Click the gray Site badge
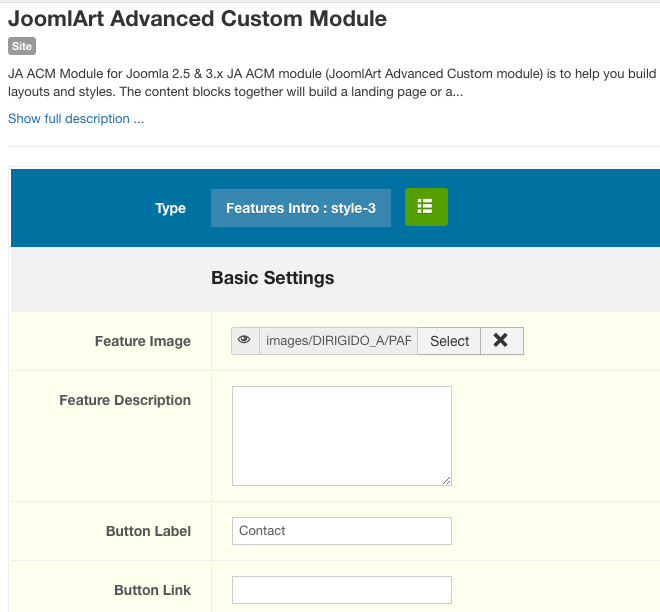This screenshot has width=660, height=612. tap(22, 46)
